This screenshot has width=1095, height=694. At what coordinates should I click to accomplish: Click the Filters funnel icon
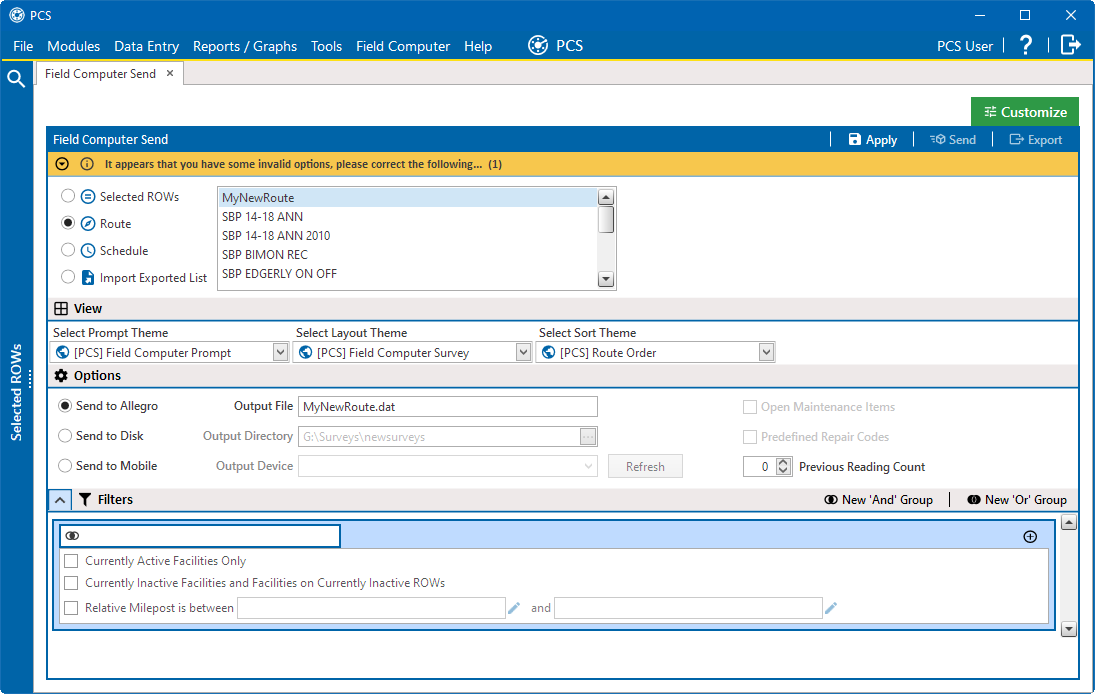tap(85, 499)
